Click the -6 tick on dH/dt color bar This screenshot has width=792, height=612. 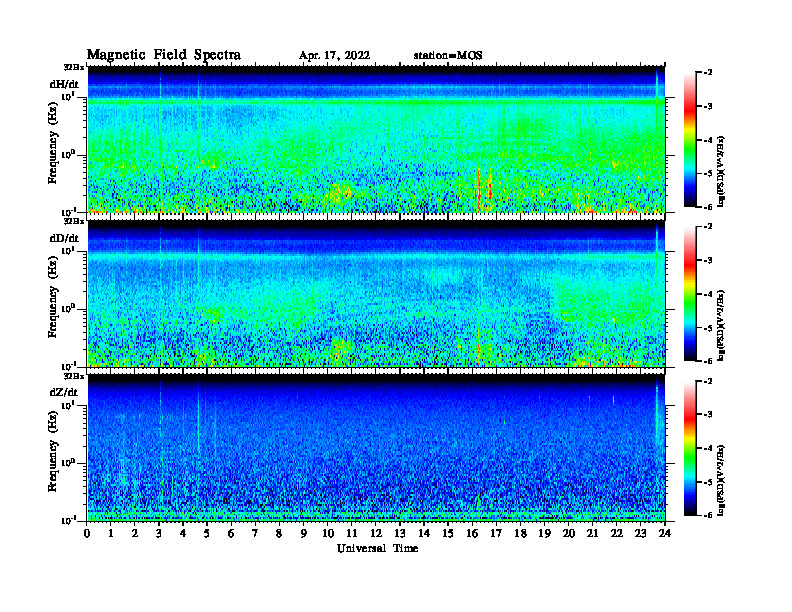[x=708, y=207]
